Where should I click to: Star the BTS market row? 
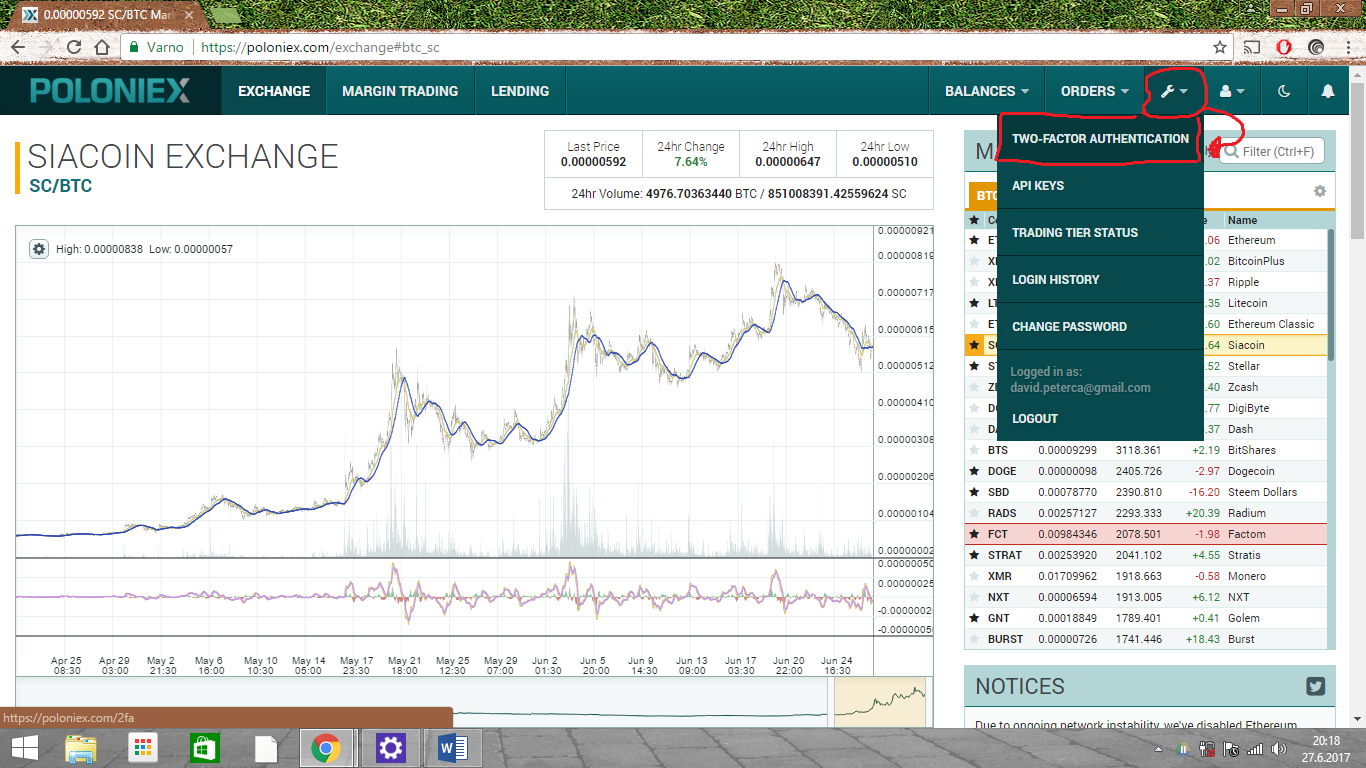pos(974,450)
